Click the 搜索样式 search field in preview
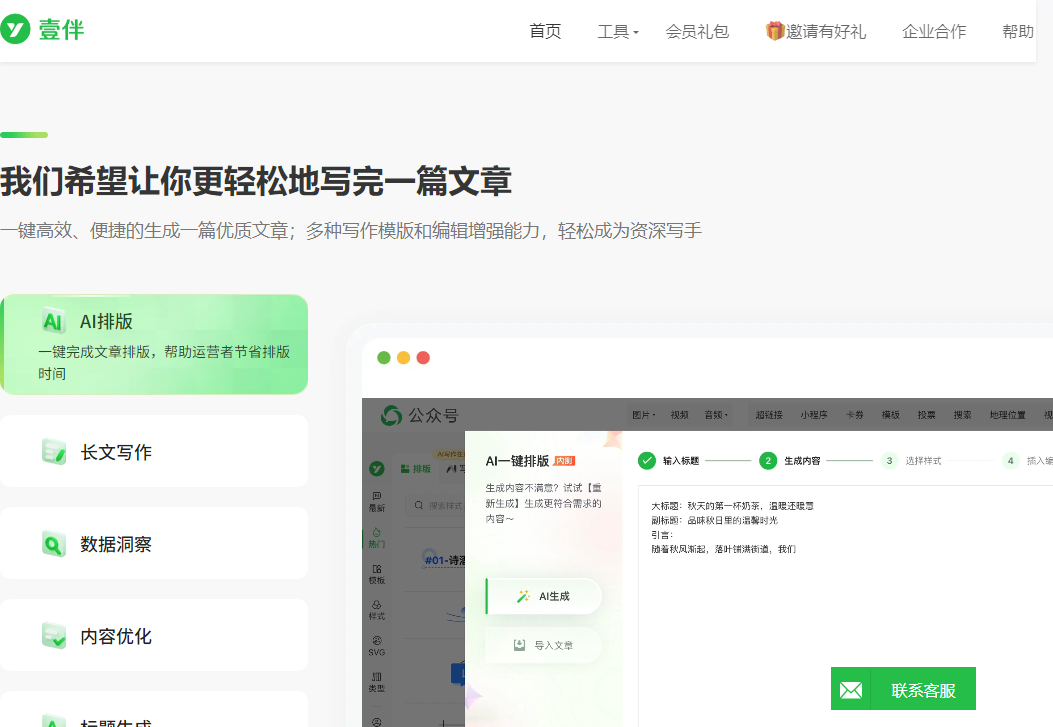1053x727 pixels. pyautogui.click(x=435, y=505)
